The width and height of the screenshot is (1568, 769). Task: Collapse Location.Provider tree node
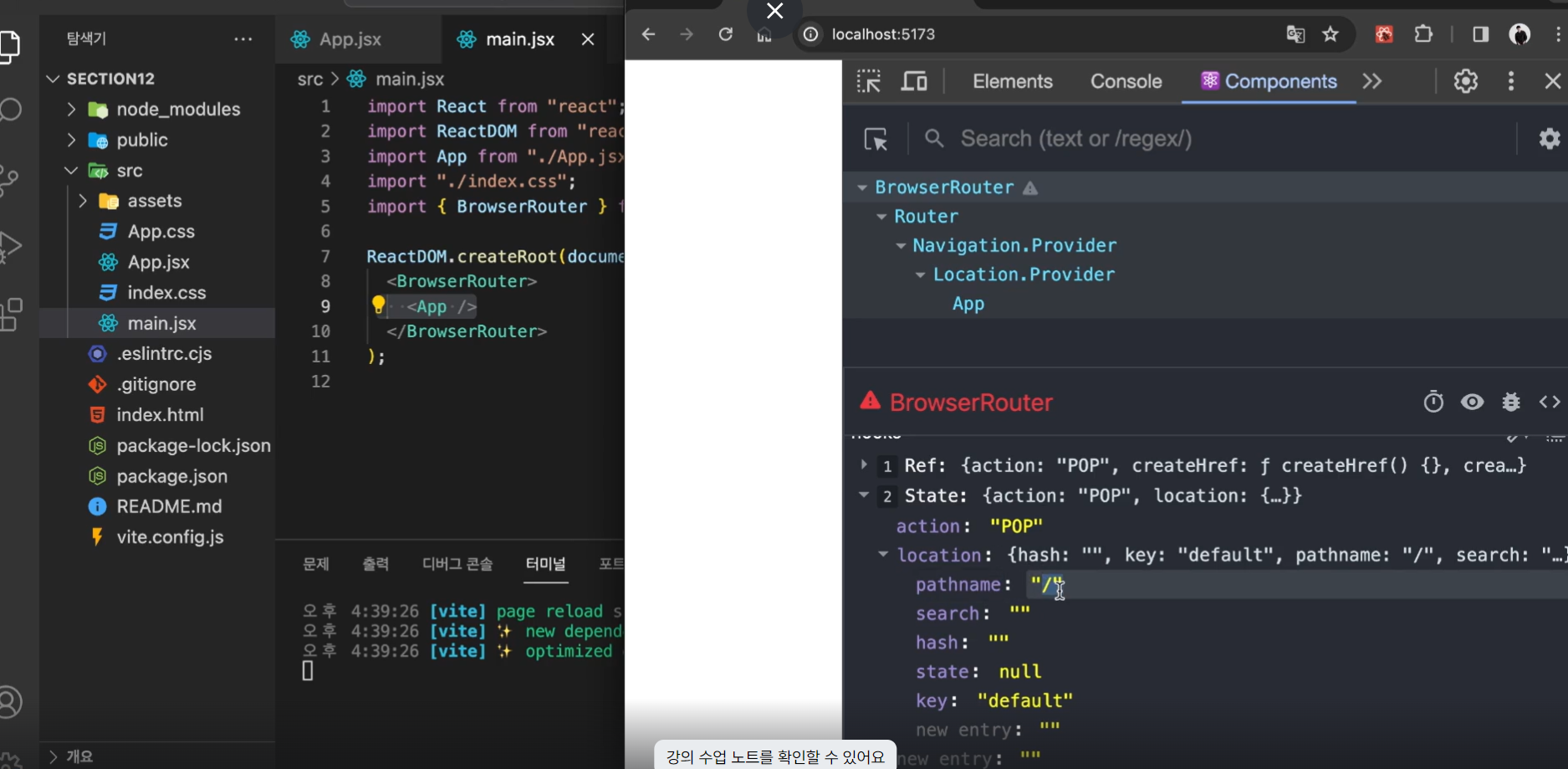click(920, 274)
